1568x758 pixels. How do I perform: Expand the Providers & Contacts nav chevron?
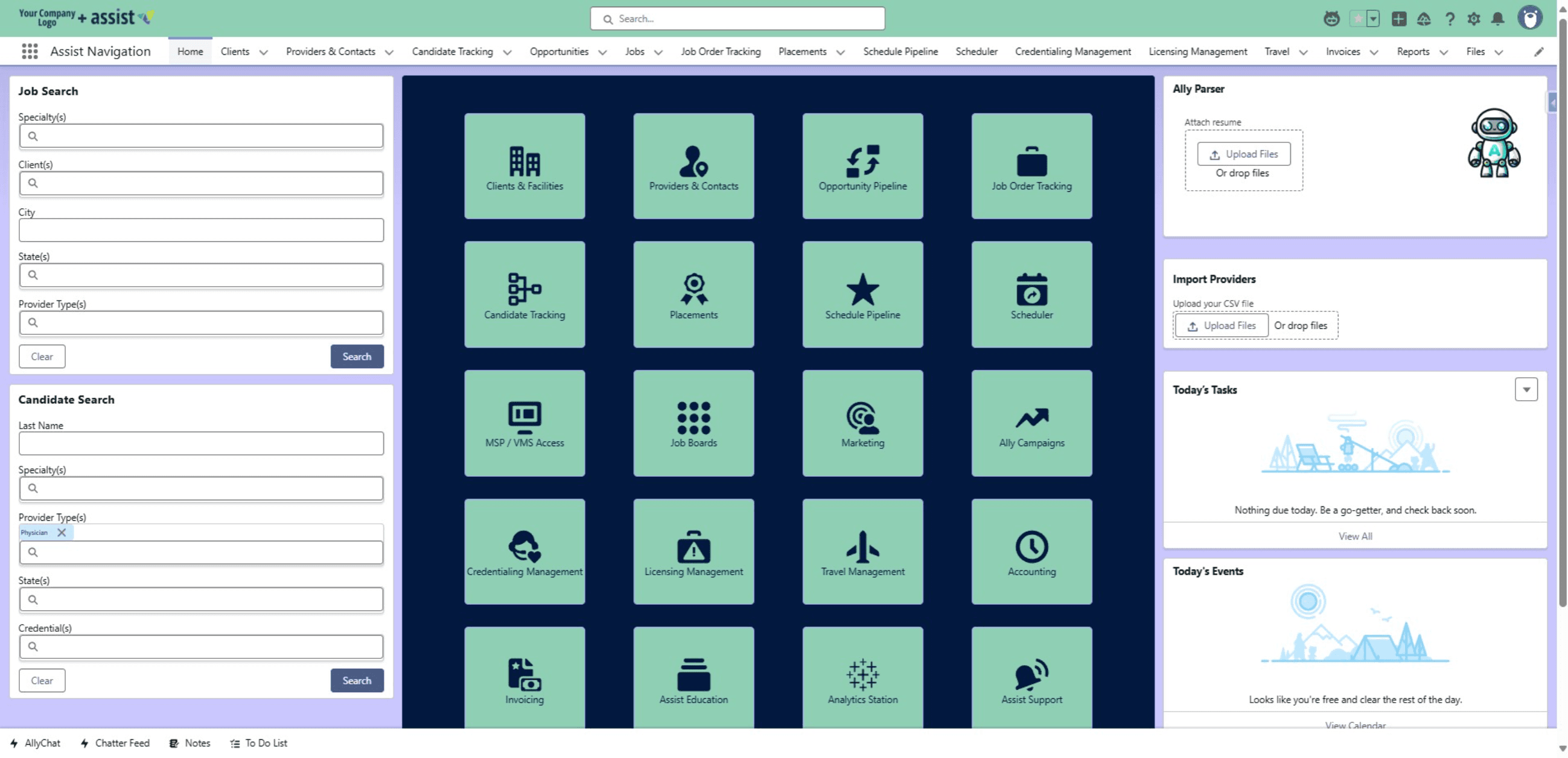[x=389, y=53]
